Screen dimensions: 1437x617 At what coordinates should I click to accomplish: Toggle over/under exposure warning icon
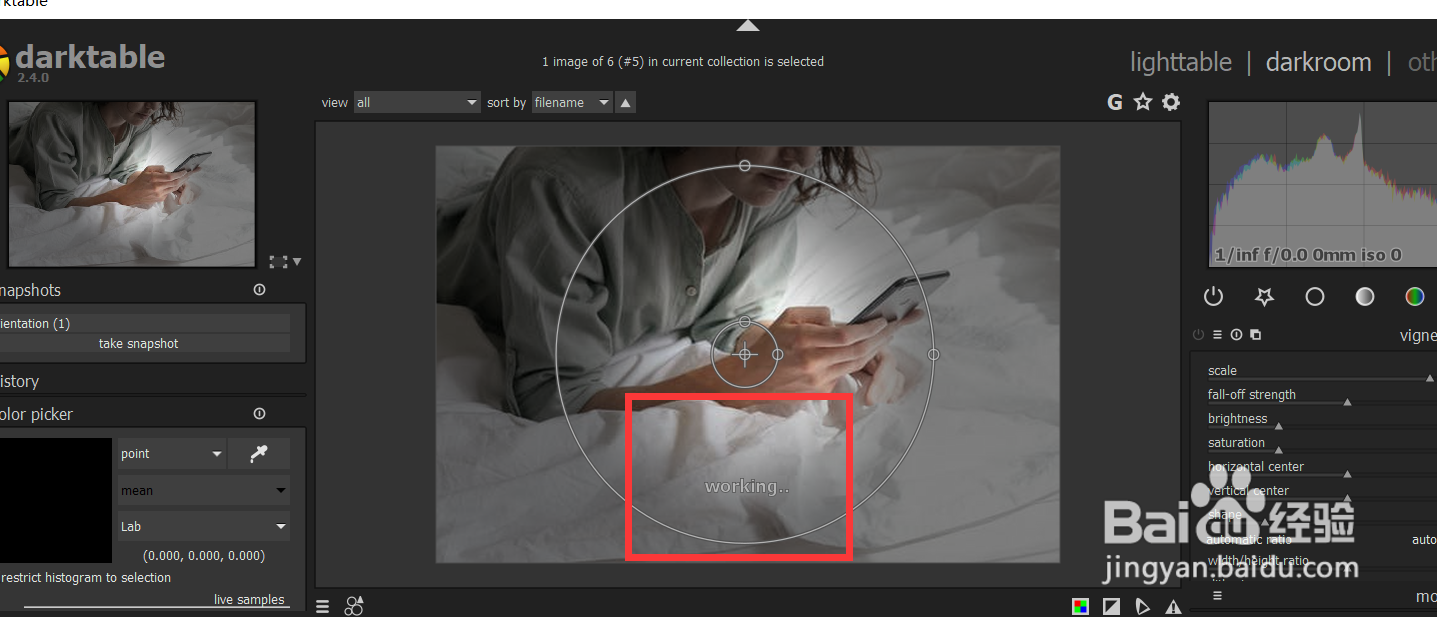[1173, 606]
